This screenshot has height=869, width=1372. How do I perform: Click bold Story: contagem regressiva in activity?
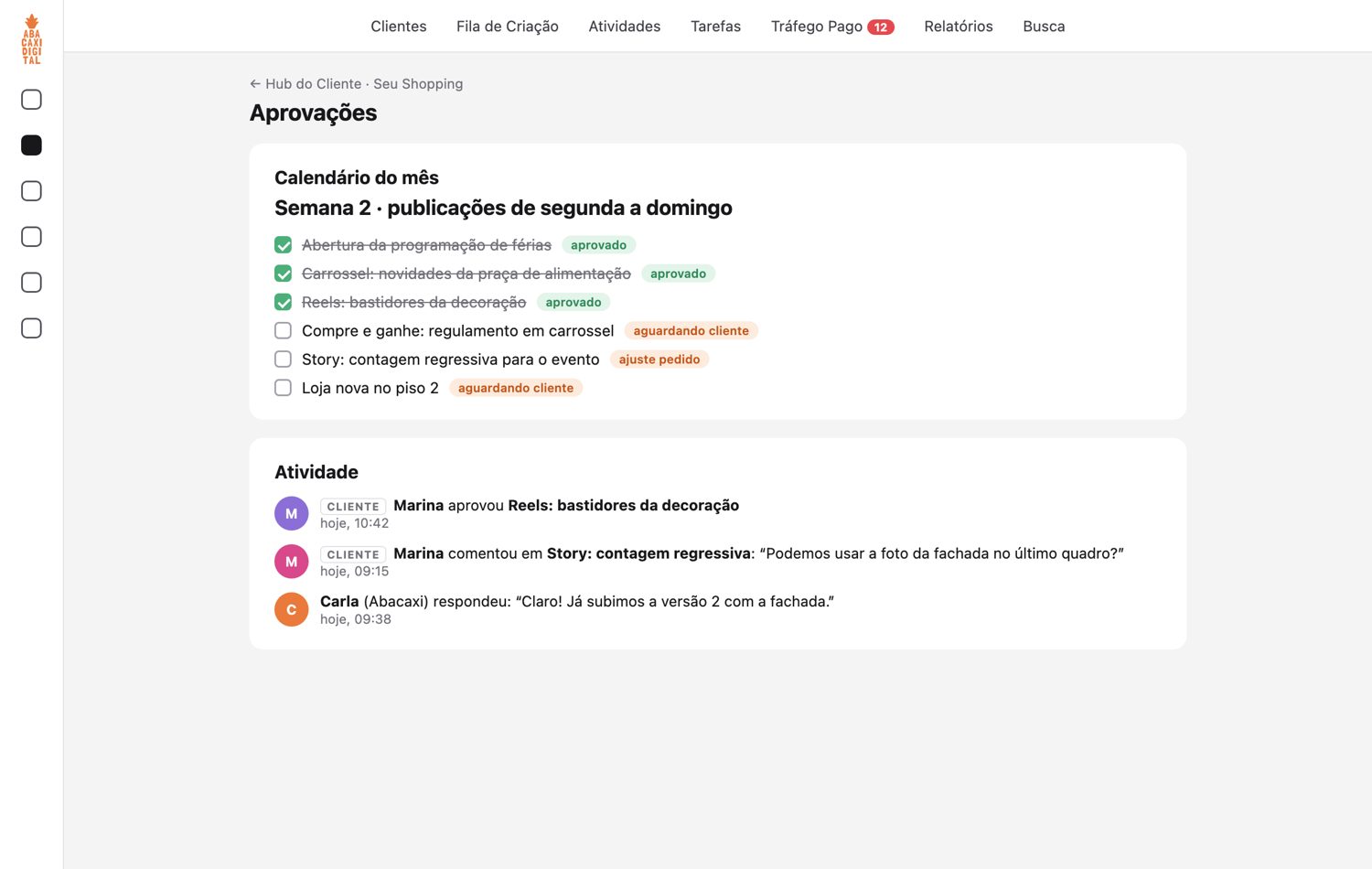pyautogui.click(x=649, y=553)
